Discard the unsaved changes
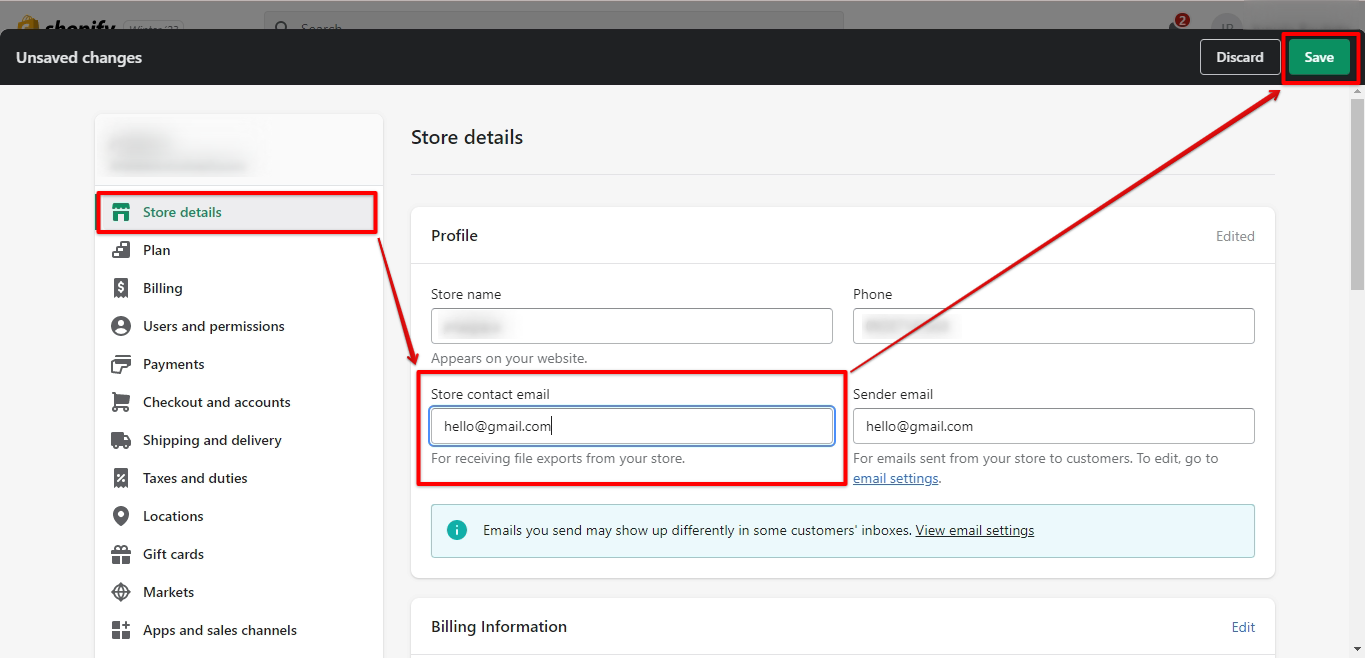The width and height of the screenshot is (1365, 658). tap(1239, 57)
